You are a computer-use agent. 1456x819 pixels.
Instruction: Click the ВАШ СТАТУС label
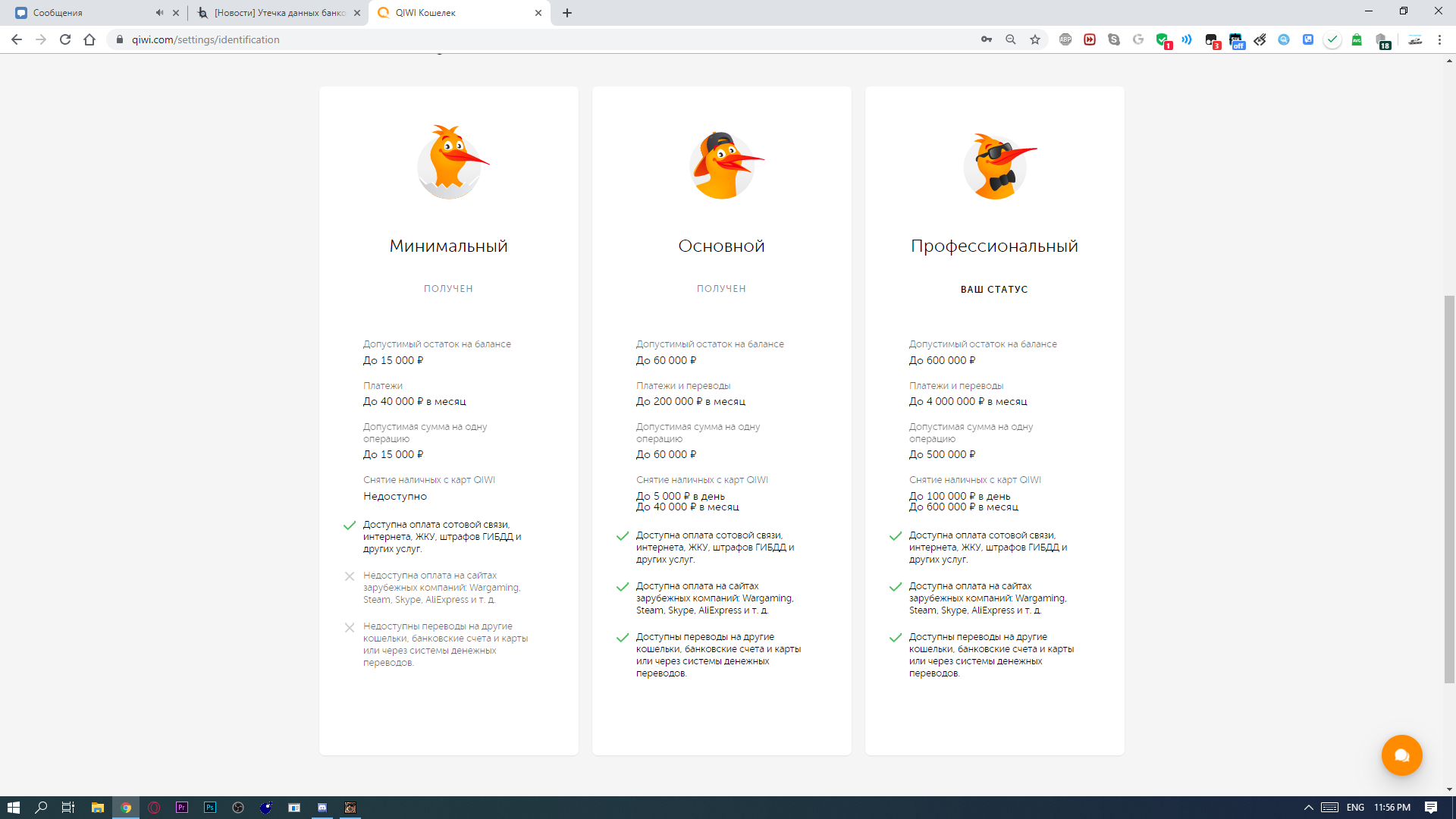(x=994, y=289)
